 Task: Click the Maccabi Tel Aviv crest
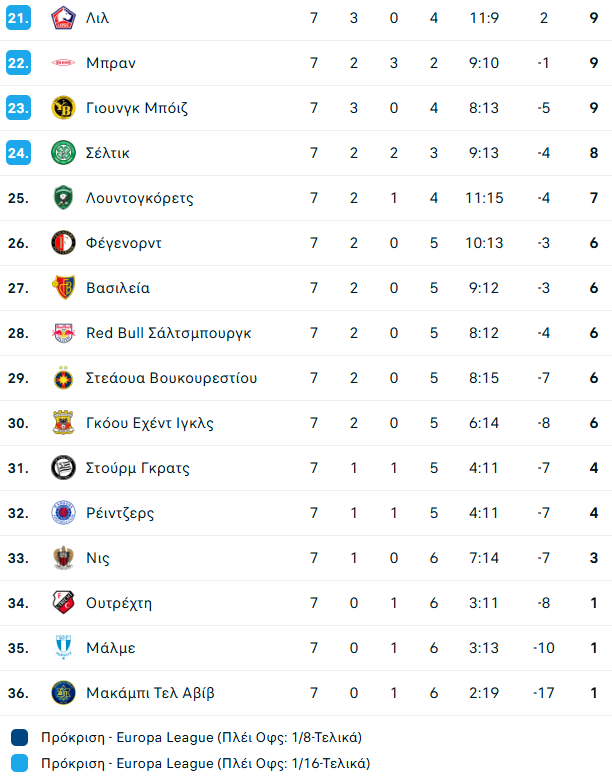coord(63,693)
